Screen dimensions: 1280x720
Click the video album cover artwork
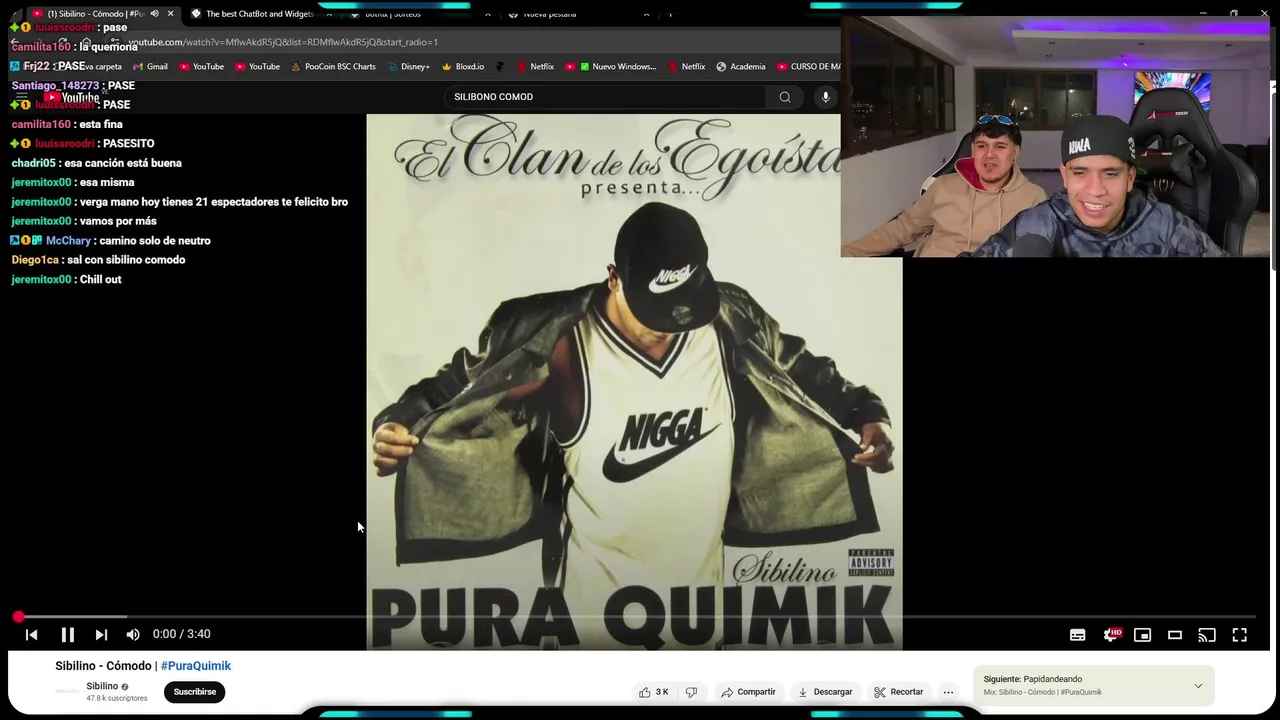tap(634, 380)
